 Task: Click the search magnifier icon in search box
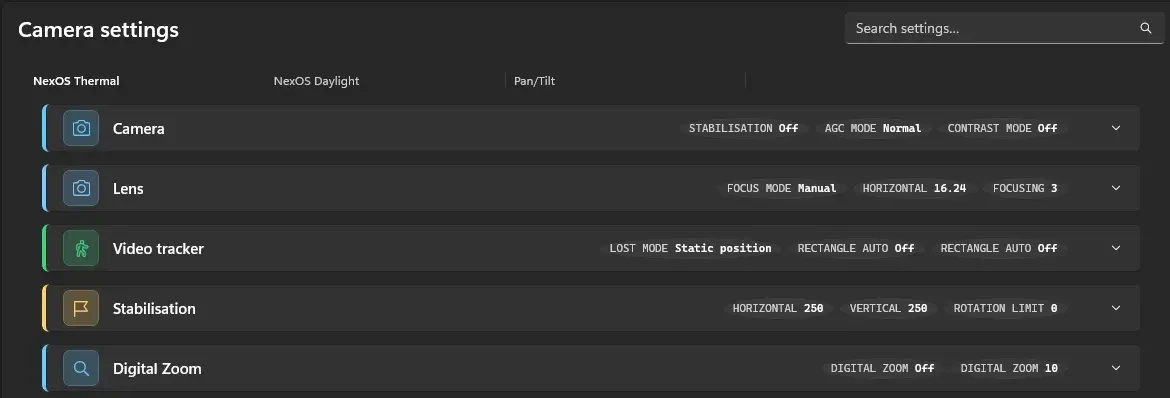tap(1145, 28)
